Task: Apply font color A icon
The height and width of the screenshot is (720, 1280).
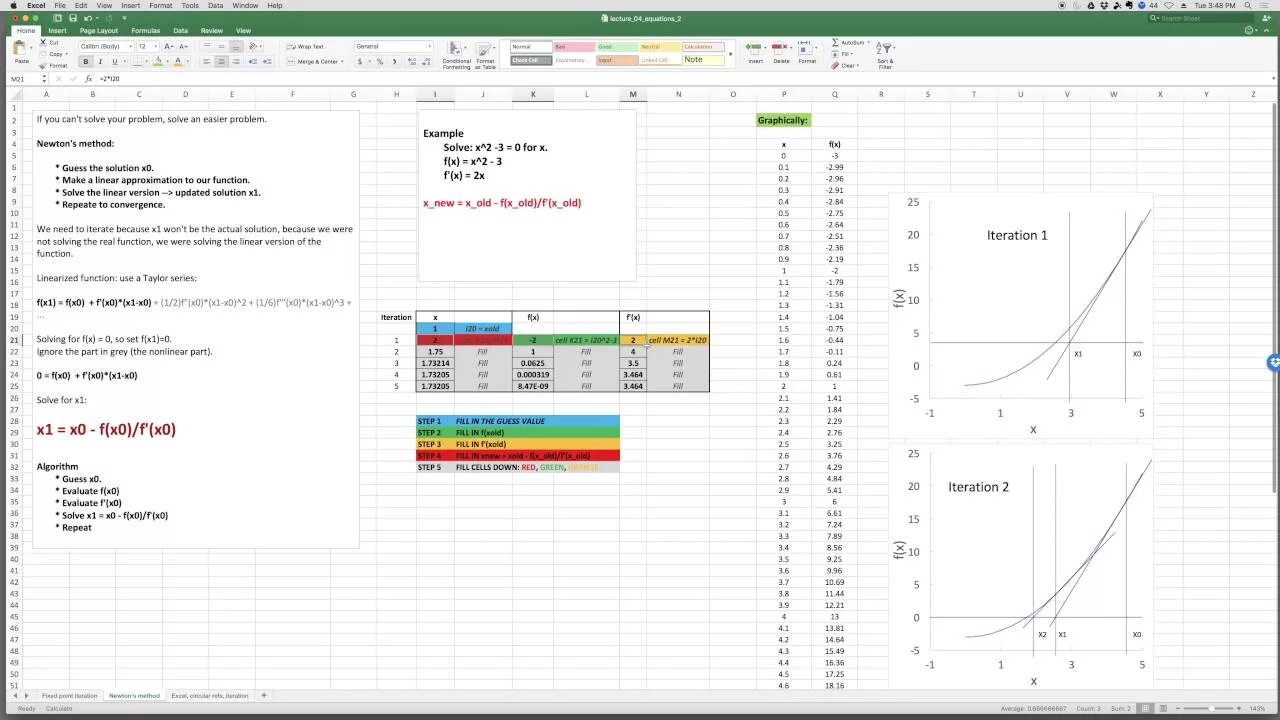Action: pos(178,62)
